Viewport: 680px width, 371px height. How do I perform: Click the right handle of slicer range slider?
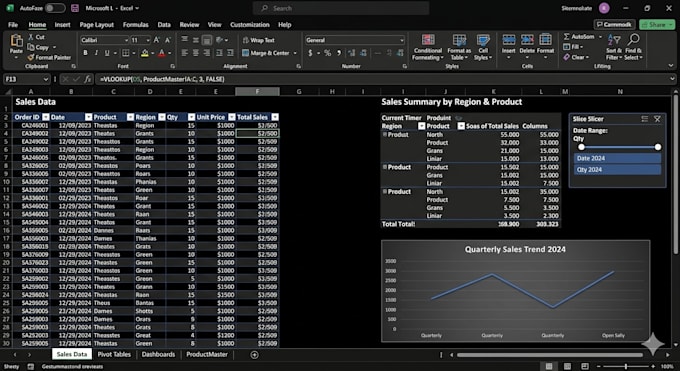[658, 147]
